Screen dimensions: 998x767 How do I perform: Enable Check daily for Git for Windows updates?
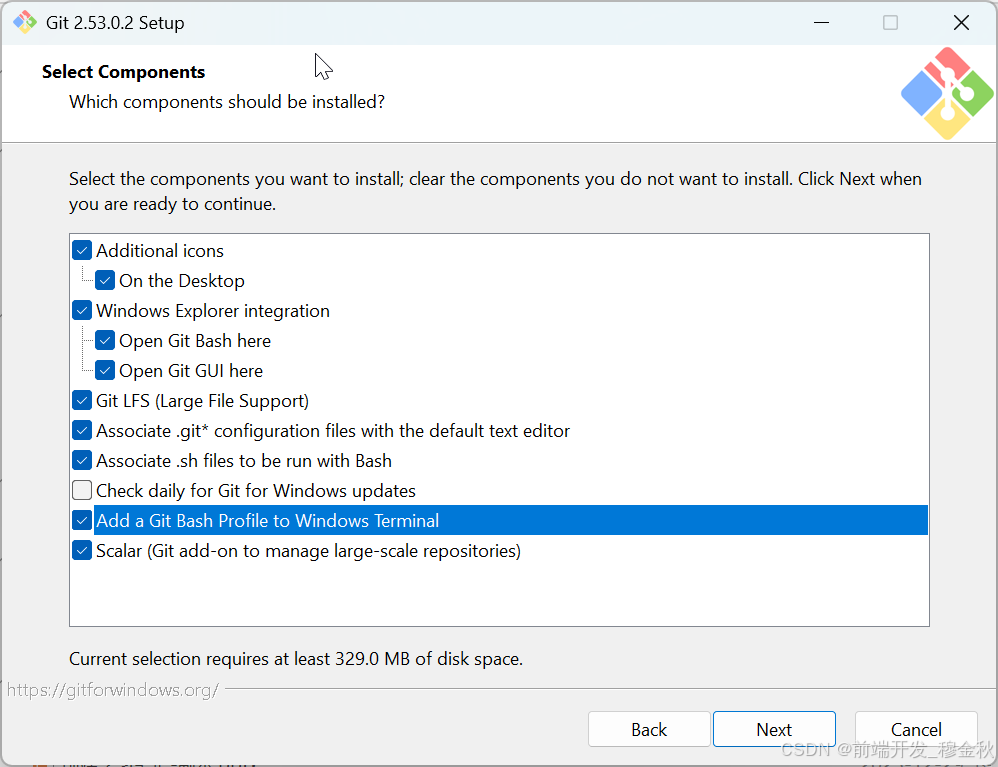(x=82, y=490)
